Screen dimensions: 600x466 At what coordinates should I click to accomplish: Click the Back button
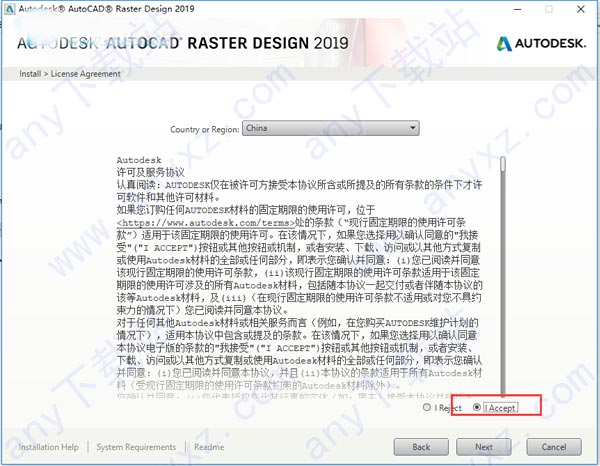click(421, 447)
